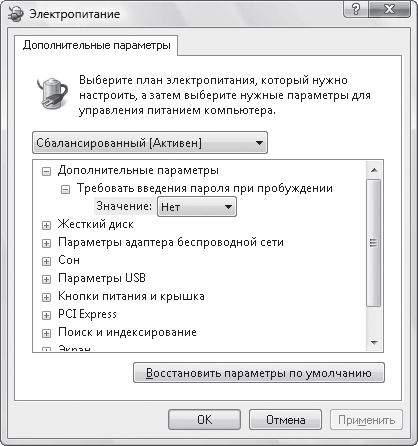Expand the PCI Express node
The width and height of the screenshot is (418, 446).
click(46, 315)
